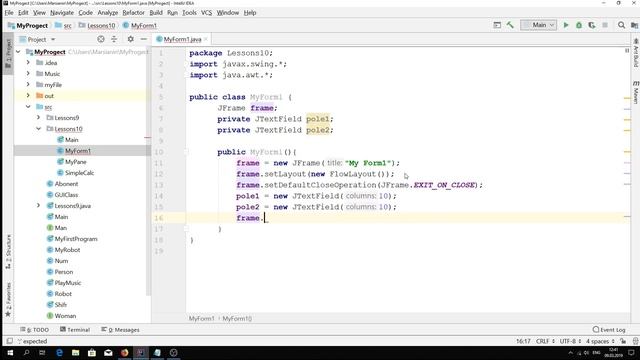Image resolution: width=640 pixels, height=360 pixels.
Task: Open Project panel settings gear
Action: (131, 39)
